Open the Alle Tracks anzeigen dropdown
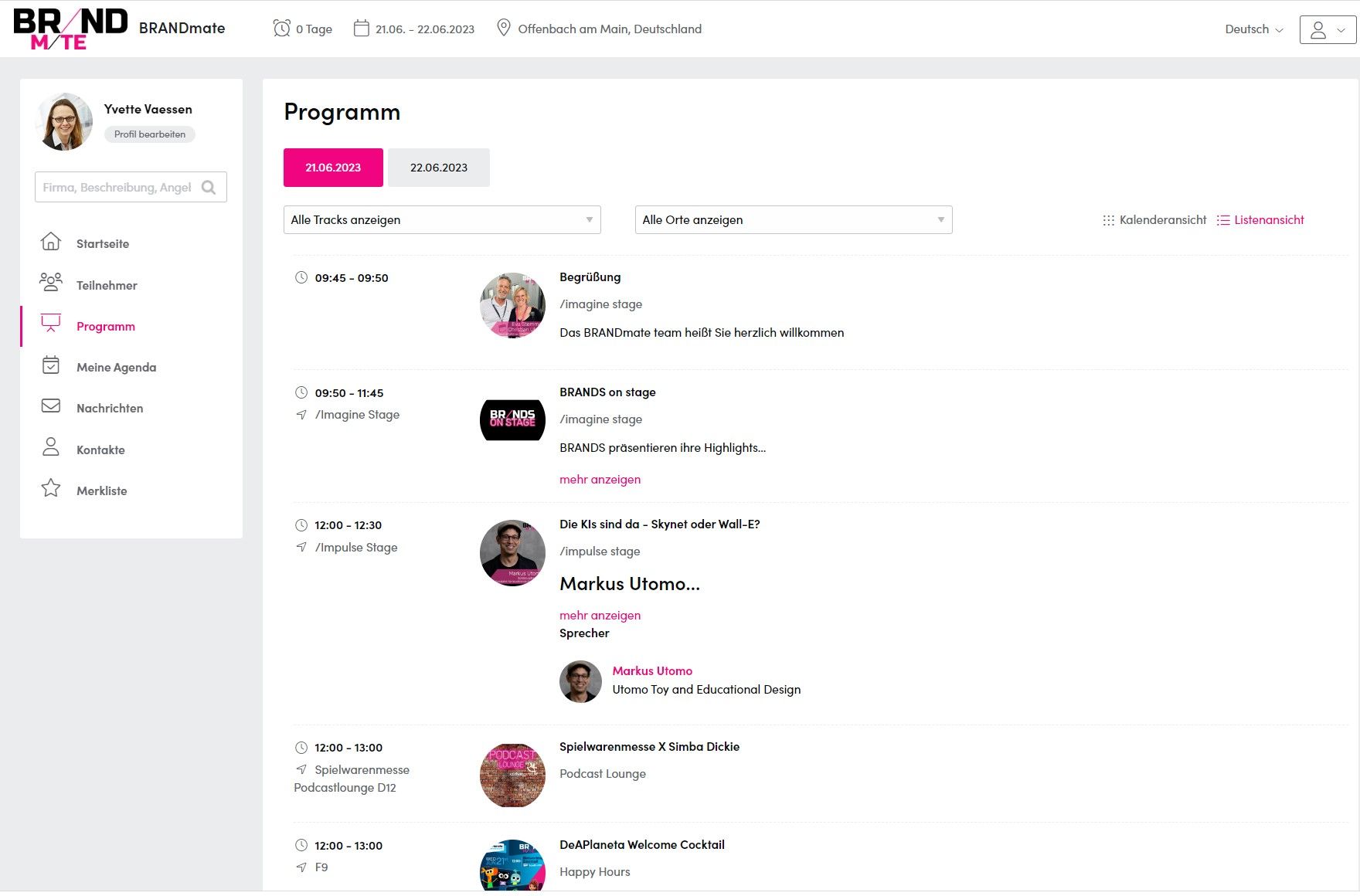The width and height of the screenshot is (1360, 896). pos(441,220)
